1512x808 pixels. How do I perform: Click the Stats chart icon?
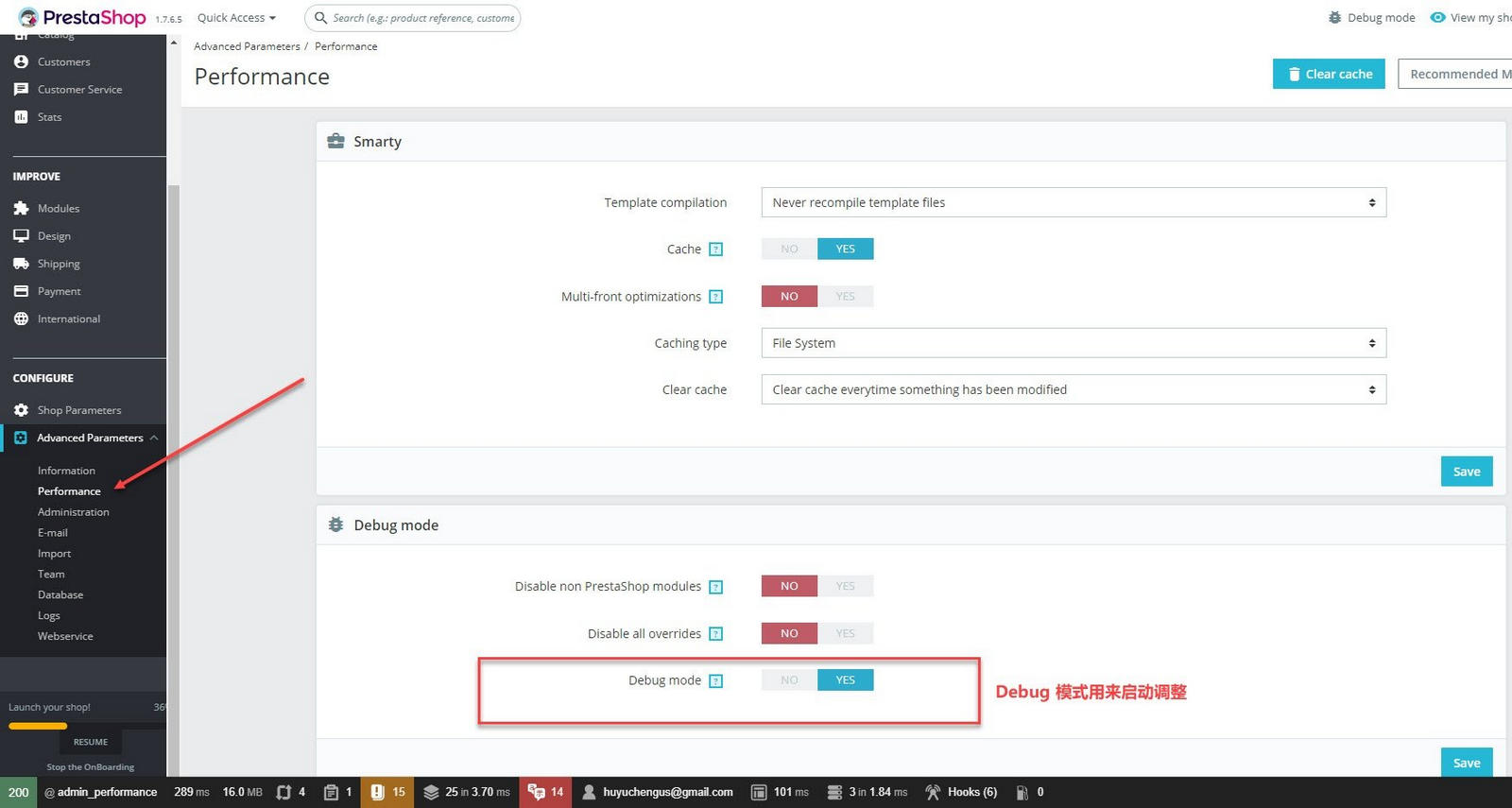(21, 117)
